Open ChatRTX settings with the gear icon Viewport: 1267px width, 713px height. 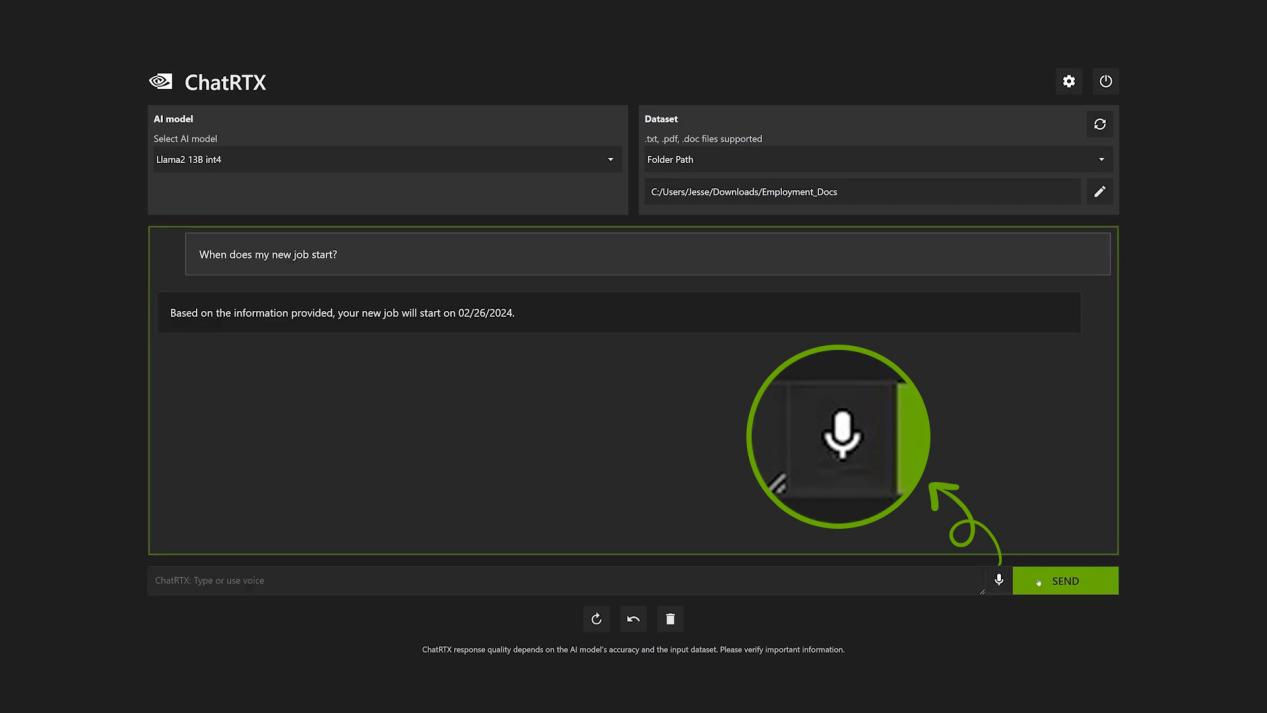tap(1069, 81)
